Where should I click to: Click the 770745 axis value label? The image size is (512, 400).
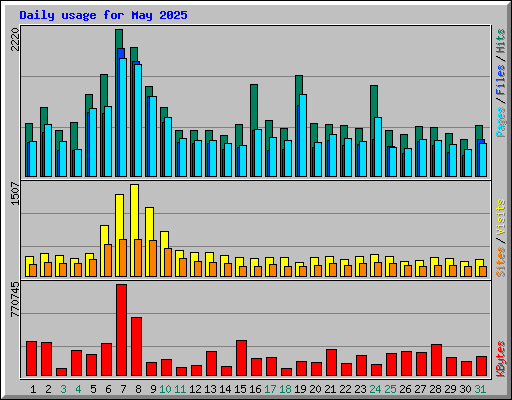[x=15, y=299]
